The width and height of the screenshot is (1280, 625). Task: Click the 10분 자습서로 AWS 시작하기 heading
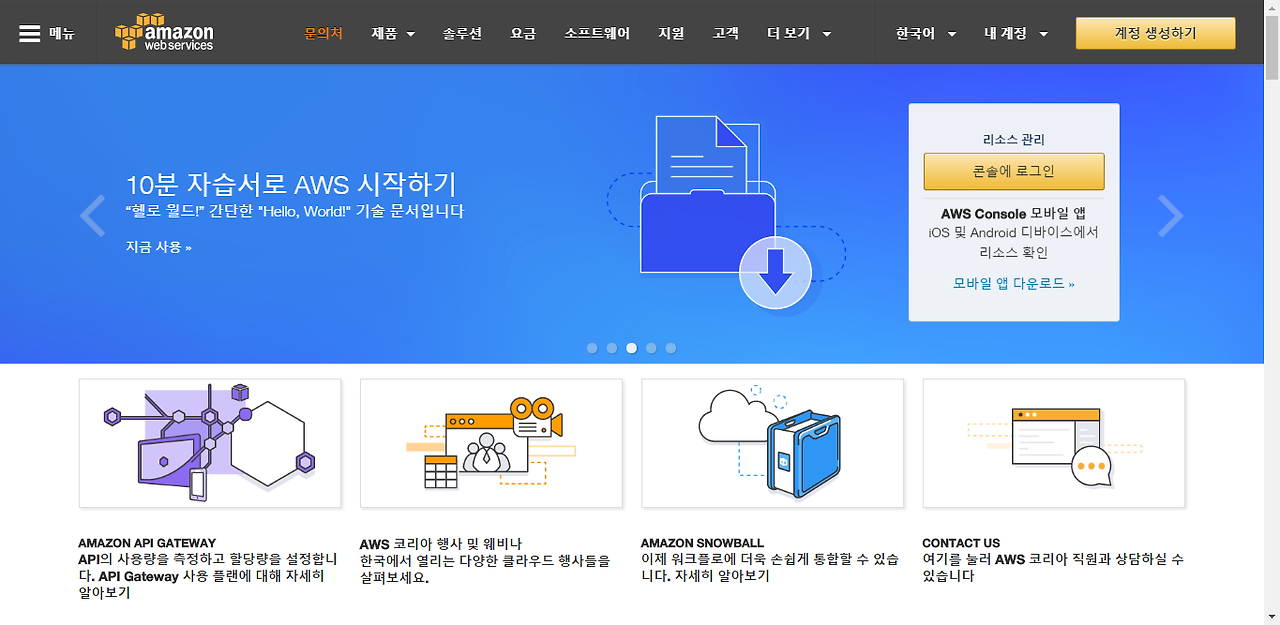click(291, 184)
